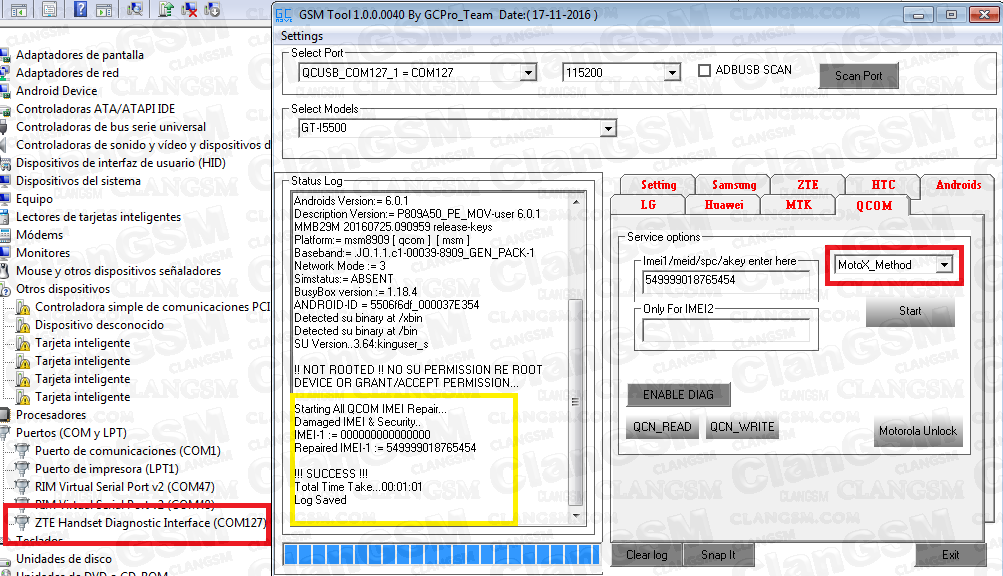This screenshot has width=1003, height=576.
Task: Switch to the ZTE tab
Action: [x=808, y=185]
